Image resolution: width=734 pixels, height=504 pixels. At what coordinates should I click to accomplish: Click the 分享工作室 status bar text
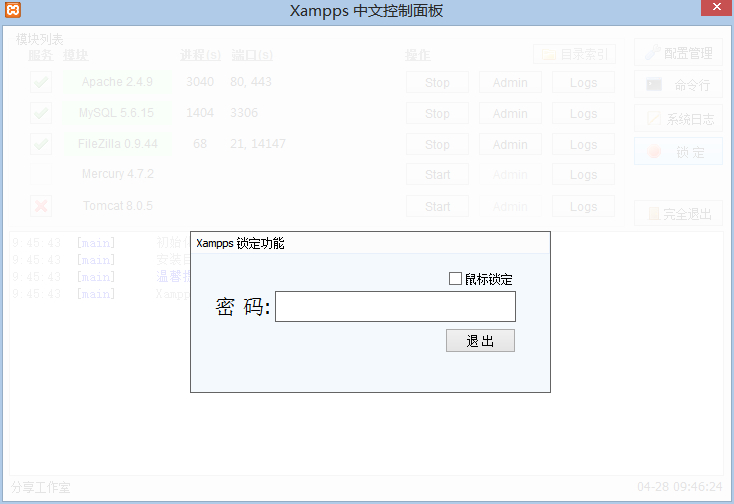click(41, 488)
